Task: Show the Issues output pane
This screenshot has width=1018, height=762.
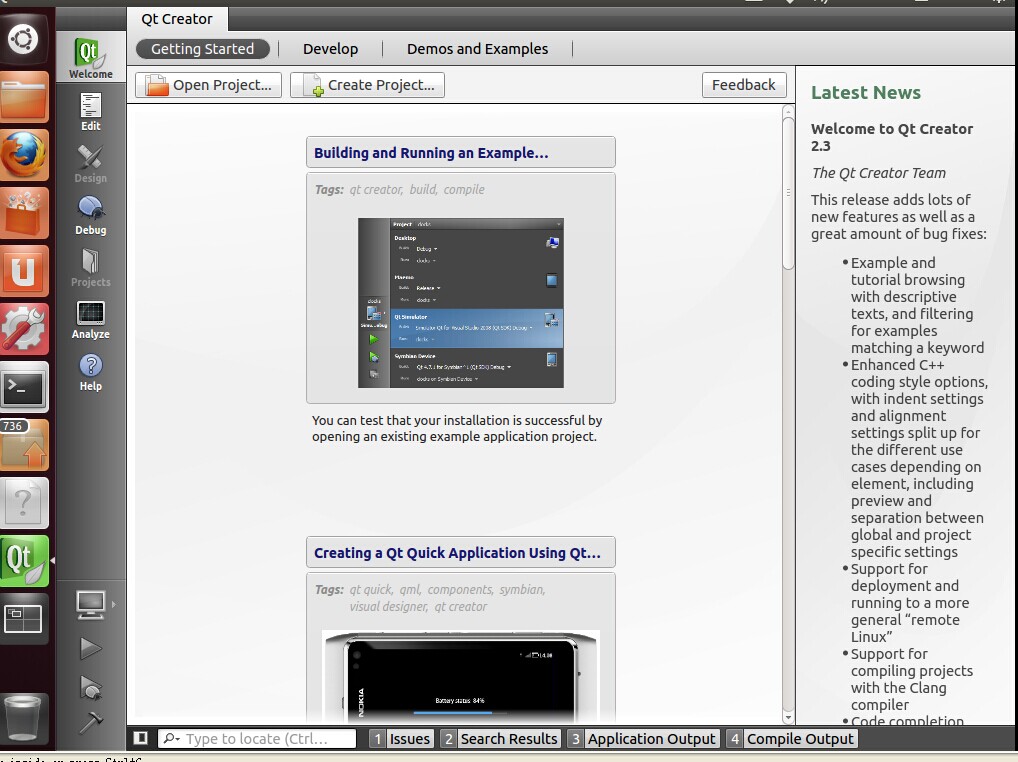Action: [401, 739]
